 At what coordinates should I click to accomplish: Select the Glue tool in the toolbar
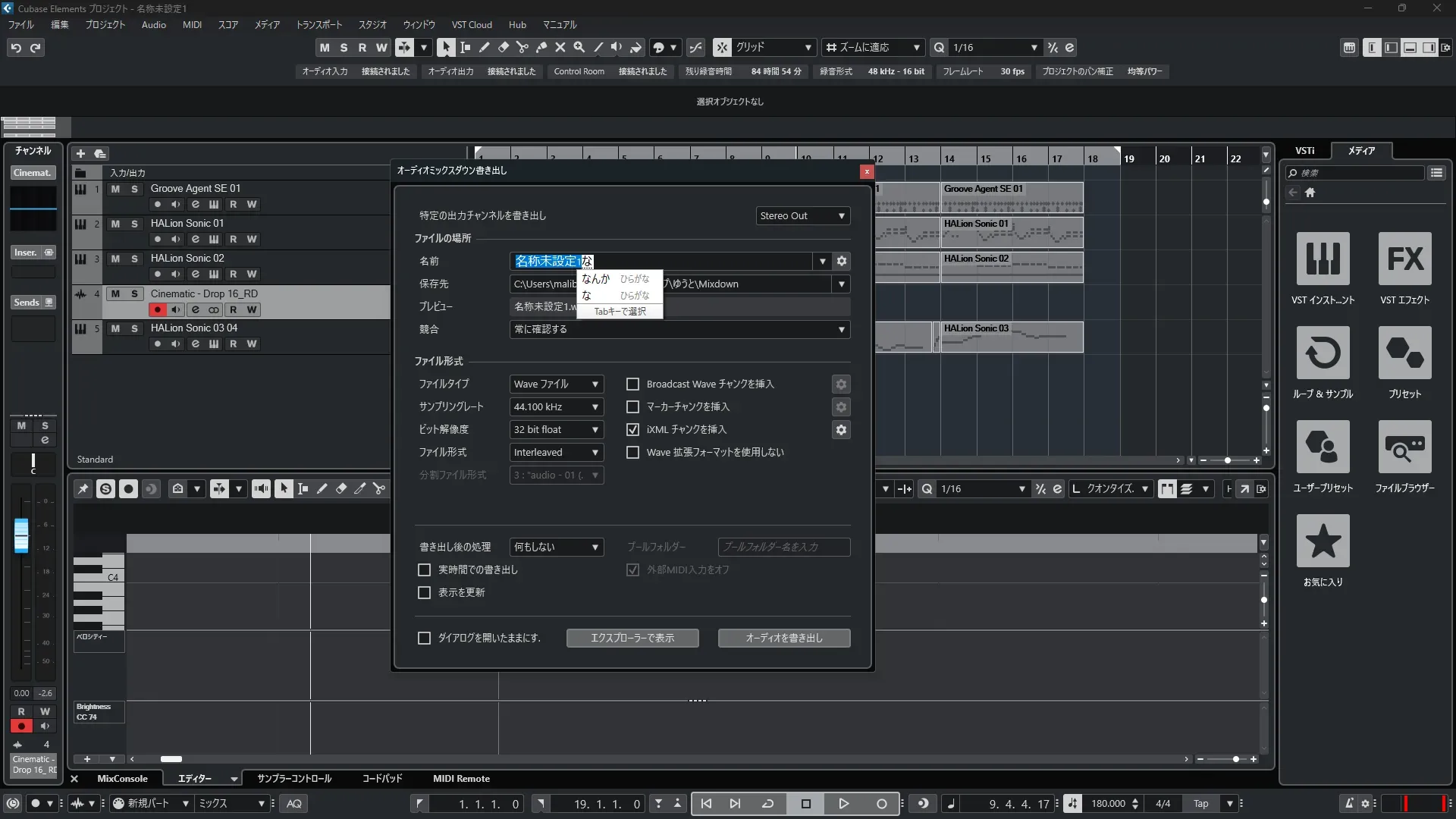click(541, 48)
